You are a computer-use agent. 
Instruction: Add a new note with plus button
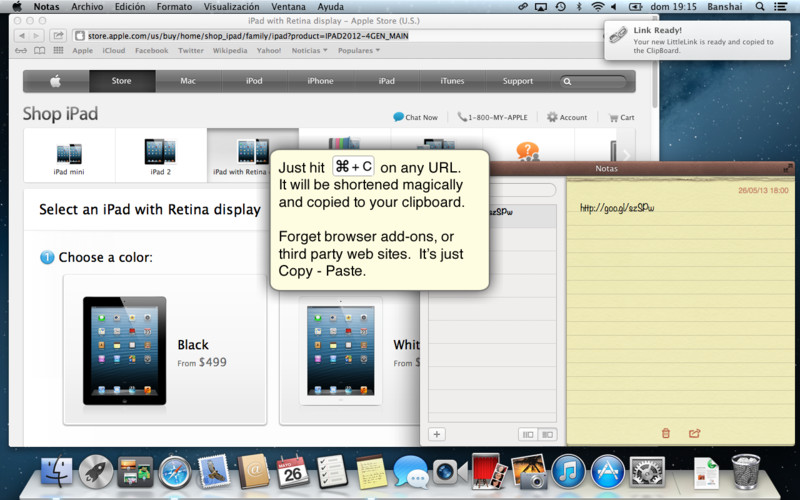tap(437, 434)
